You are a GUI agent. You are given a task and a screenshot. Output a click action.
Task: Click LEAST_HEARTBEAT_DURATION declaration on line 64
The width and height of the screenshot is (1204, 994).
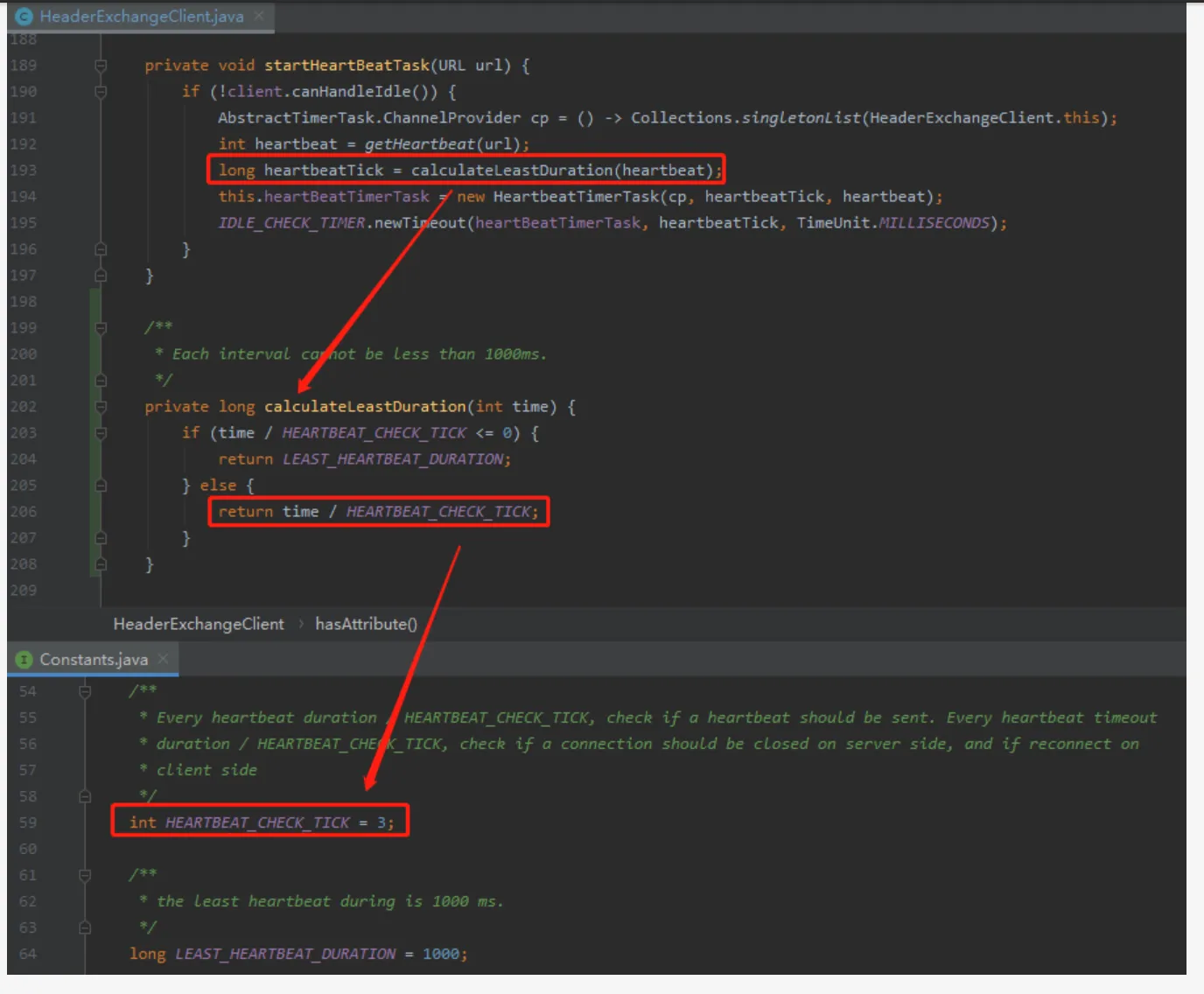click(x=285, y=954)
